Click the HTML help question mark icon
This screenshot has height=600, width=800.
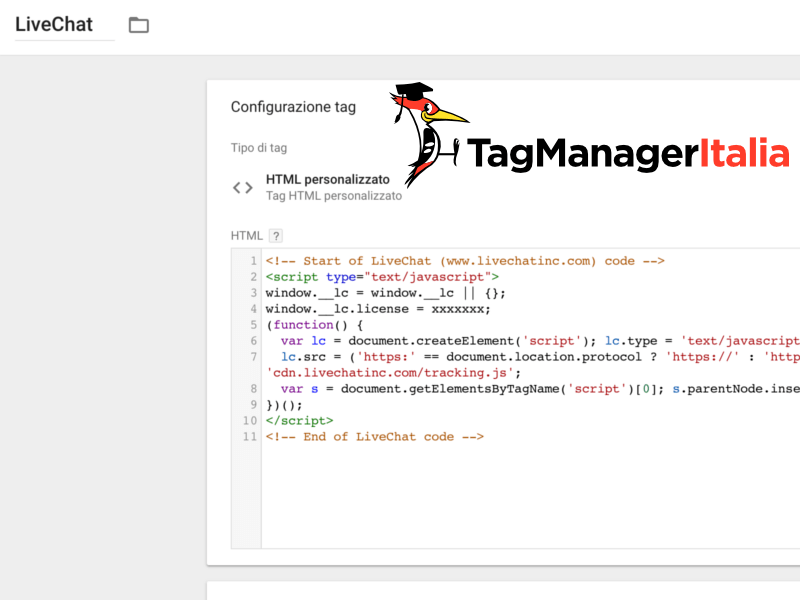tap(276, 236)
